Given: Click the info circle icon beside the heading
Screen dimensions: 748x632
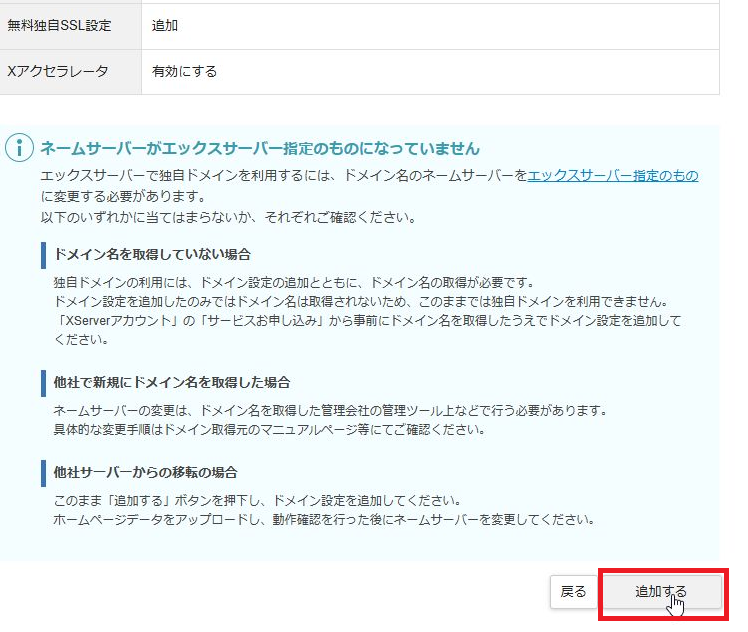Looking at the screenshot, I should point(19,148).
